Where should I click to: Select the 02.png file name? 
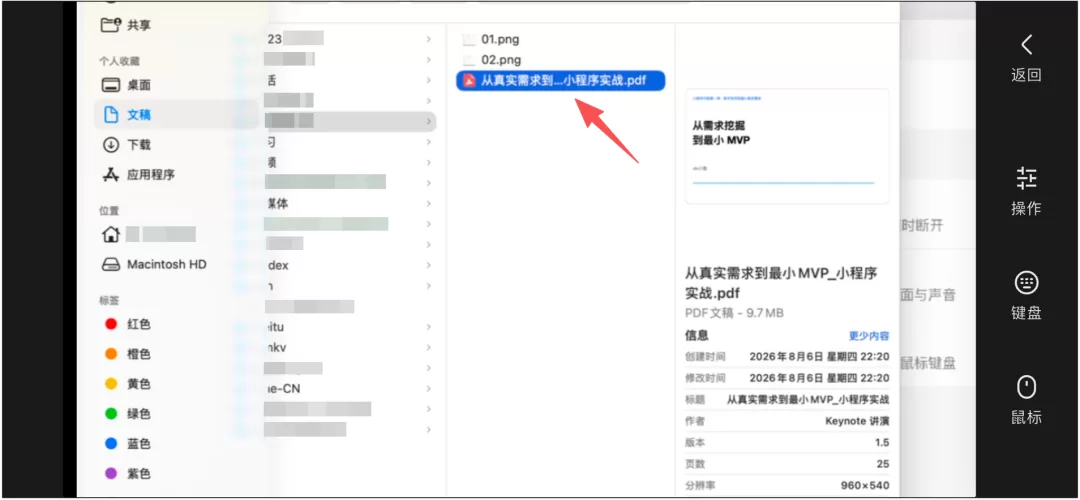pyautogui.click(x=501, y=60)
